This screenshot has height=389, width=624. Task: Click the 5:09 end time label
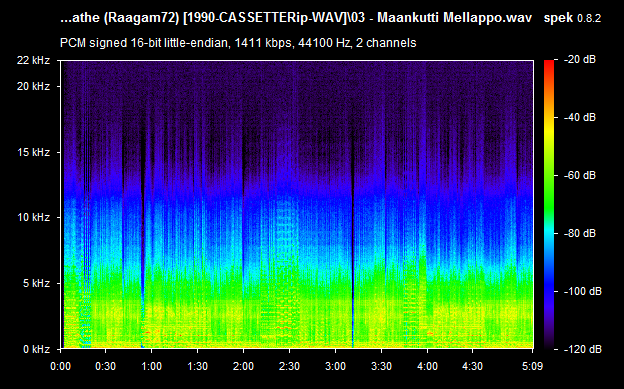point(532,366)
